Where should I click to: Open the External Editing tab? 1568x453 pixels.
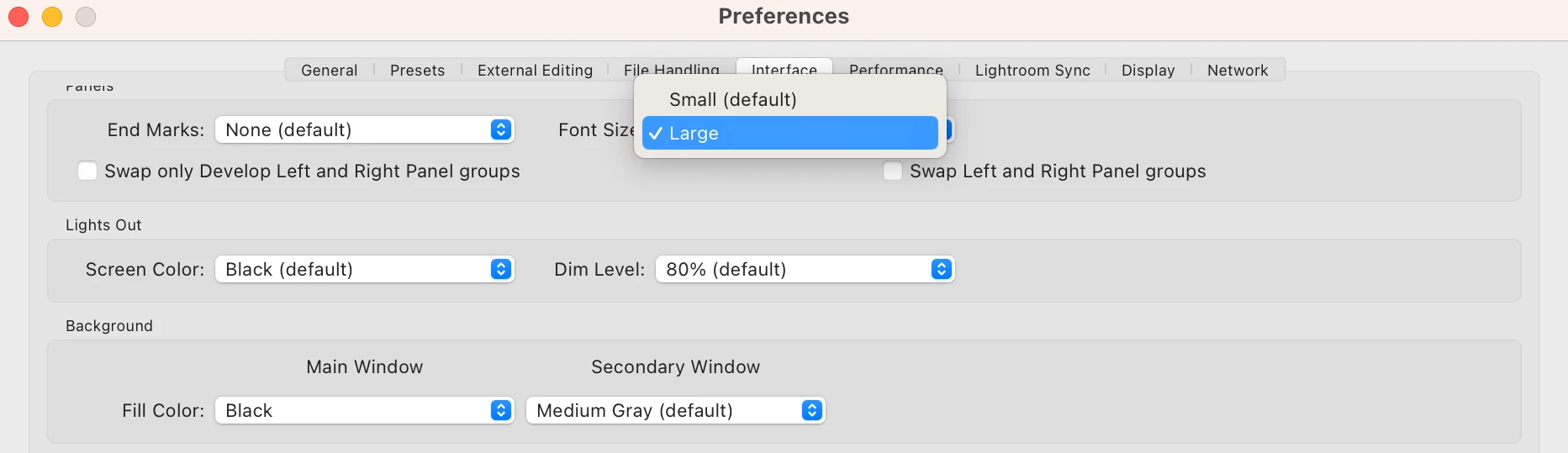coord(535,71)
